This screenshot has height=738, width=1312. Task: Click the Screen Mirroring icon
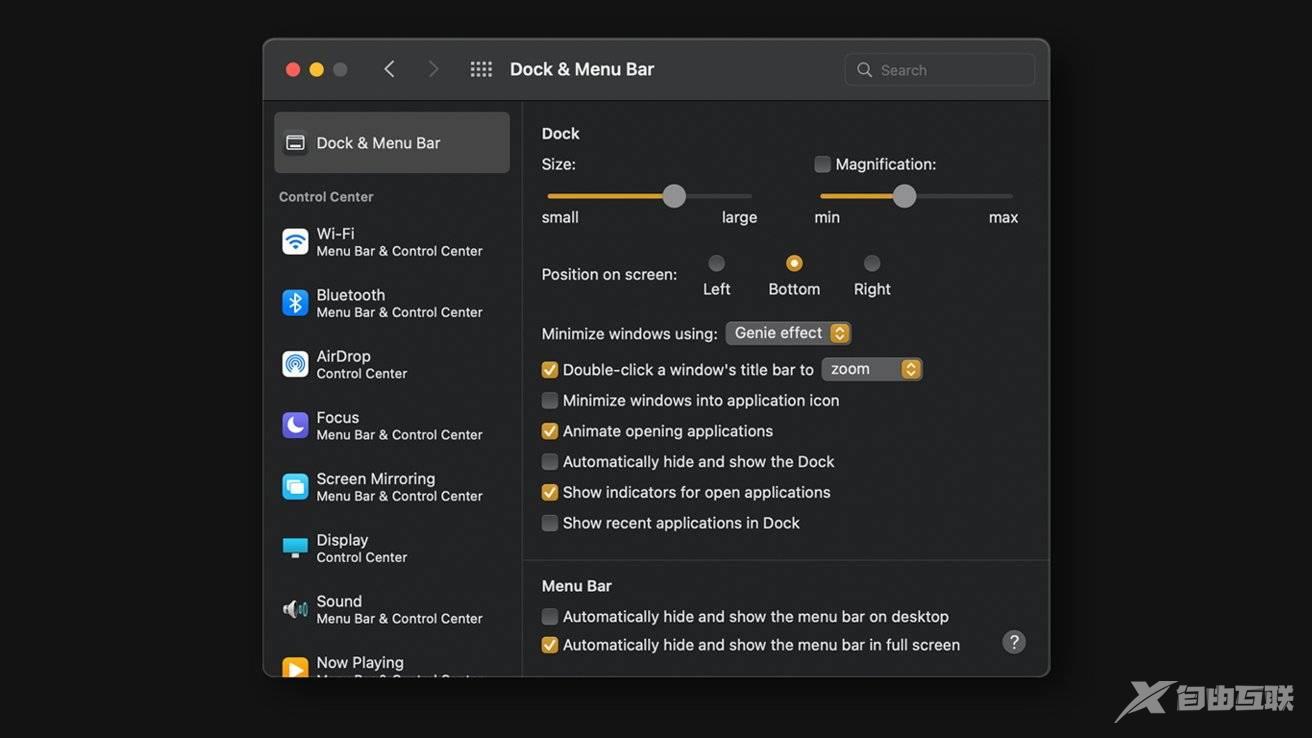tap(295, 487)
